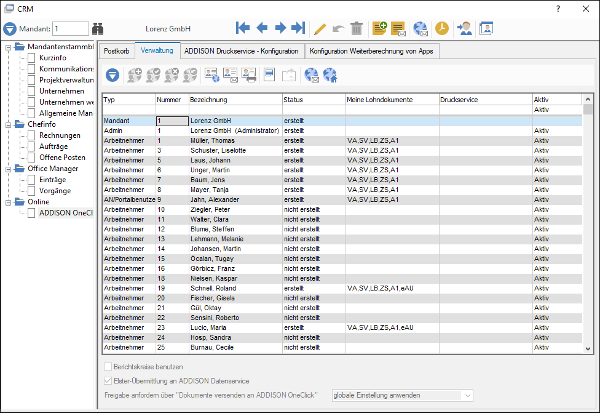Click the help question mark button

tap(558, 9)
